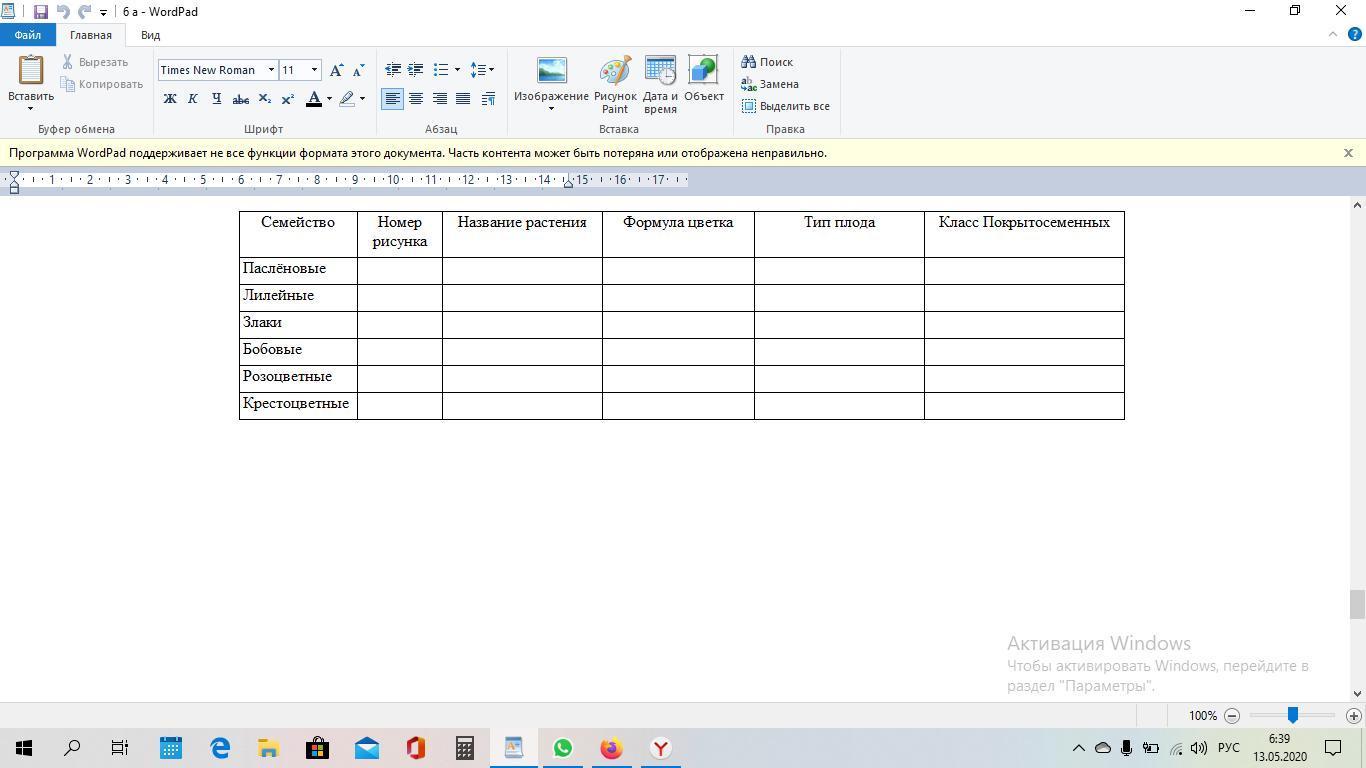Click the Insert Object icon
The height and width of the screenshot is (768, 1366).
tap(703, 80)
